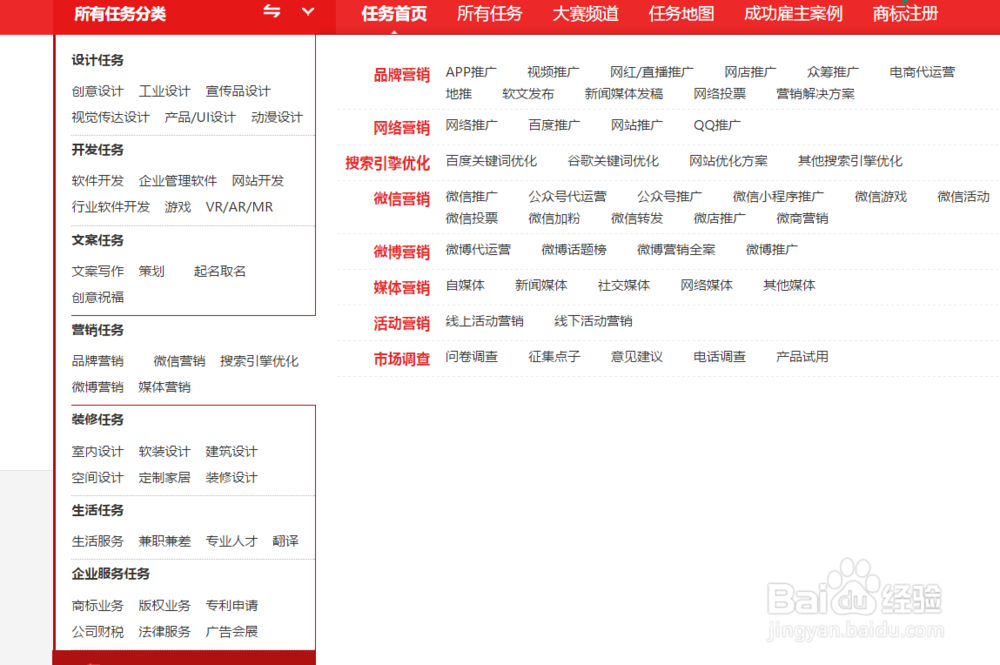The width and height of the screenshot is (1000, 665).
Task: Select 线下活动营销 link
Action: coord(593,321)
